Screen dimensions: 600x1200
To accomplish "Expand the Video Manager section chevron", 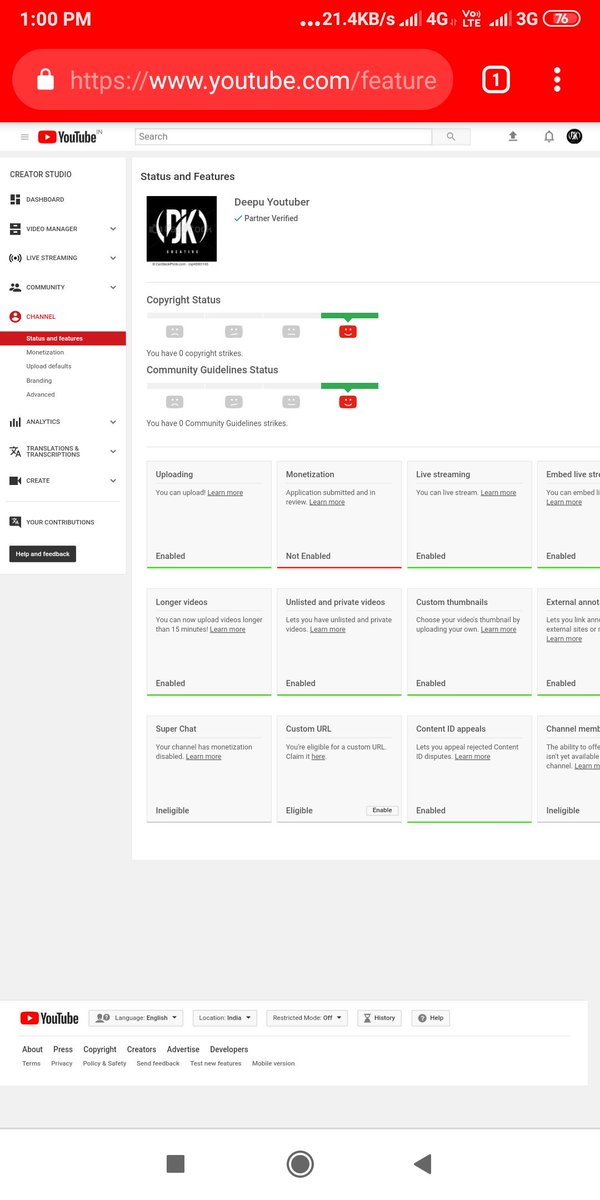I will 113,229.
